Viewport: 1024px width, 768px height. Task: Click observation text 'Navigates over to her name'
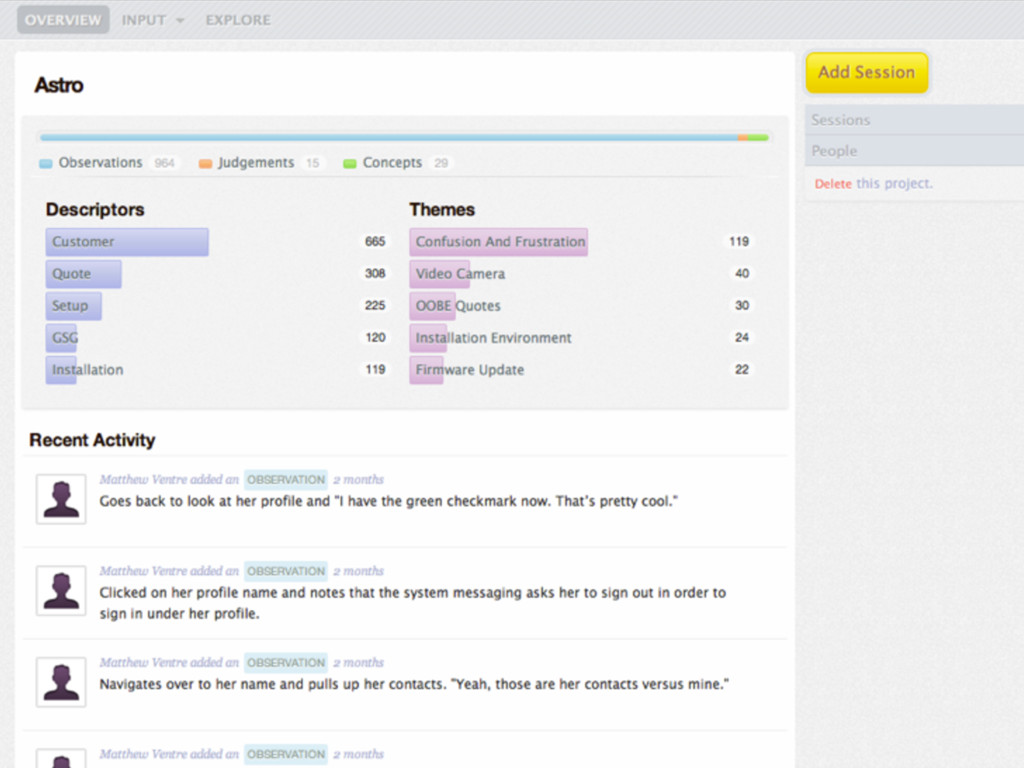coord(414,684)
